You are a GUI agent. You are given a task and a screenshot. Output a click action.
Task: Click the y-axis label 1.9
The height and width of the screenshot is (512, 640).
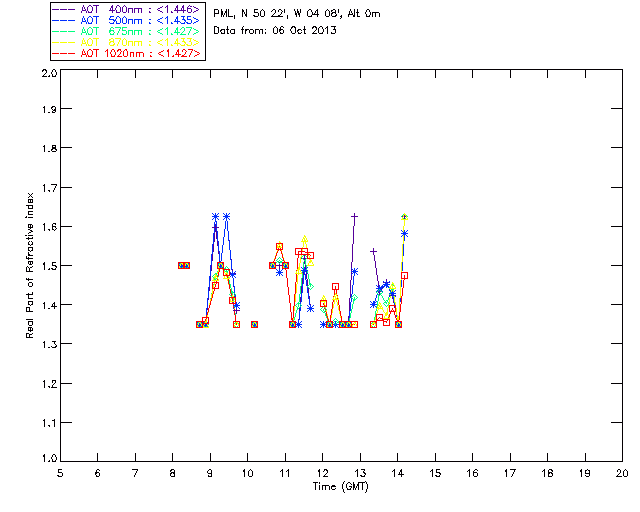point(49,109)
